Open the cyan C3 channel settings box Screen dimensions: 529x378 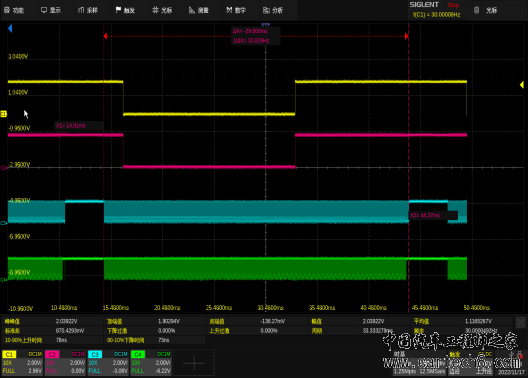(x=108, y=363)
